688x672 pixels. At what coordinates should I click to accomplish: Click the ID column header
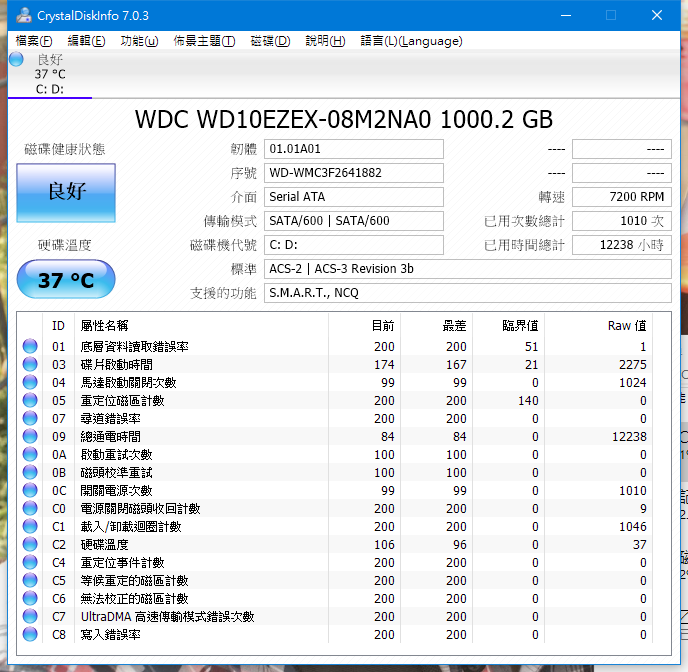pos(58,325)
